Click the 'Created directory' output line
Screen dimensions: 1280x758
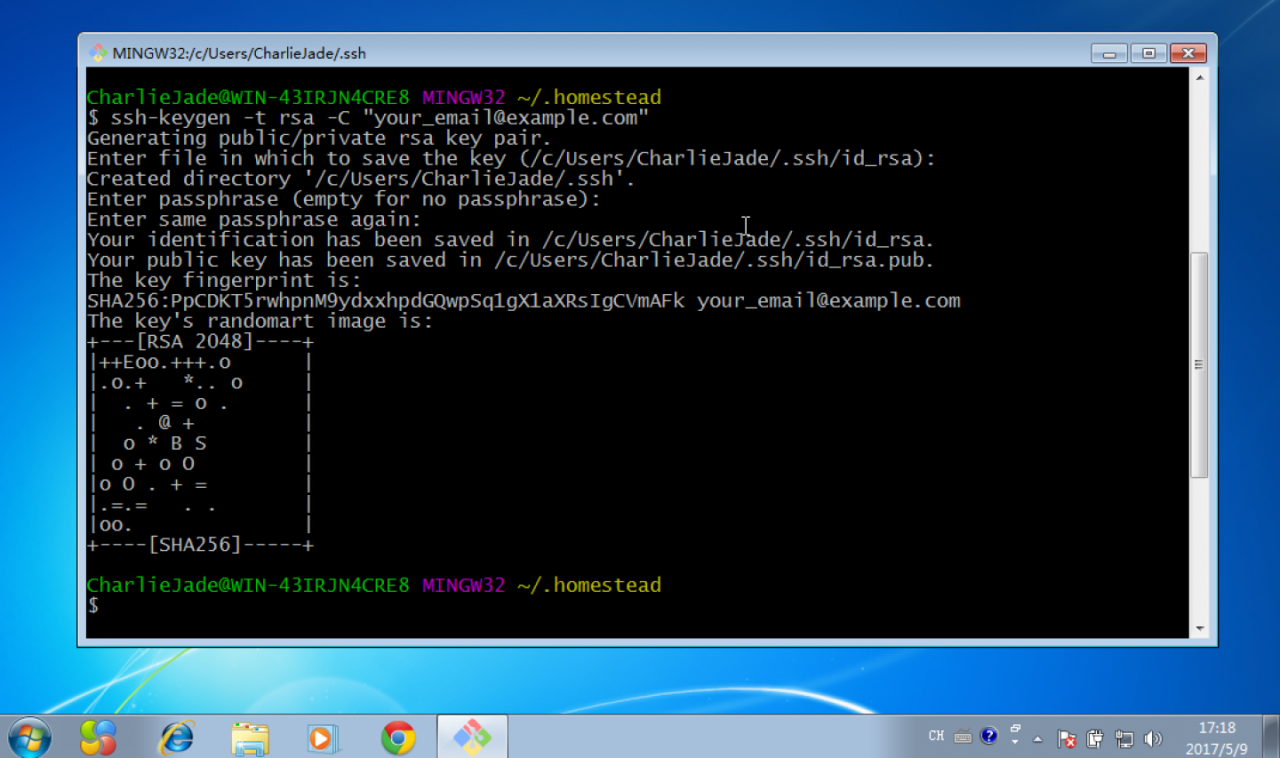tap(361, 179)
